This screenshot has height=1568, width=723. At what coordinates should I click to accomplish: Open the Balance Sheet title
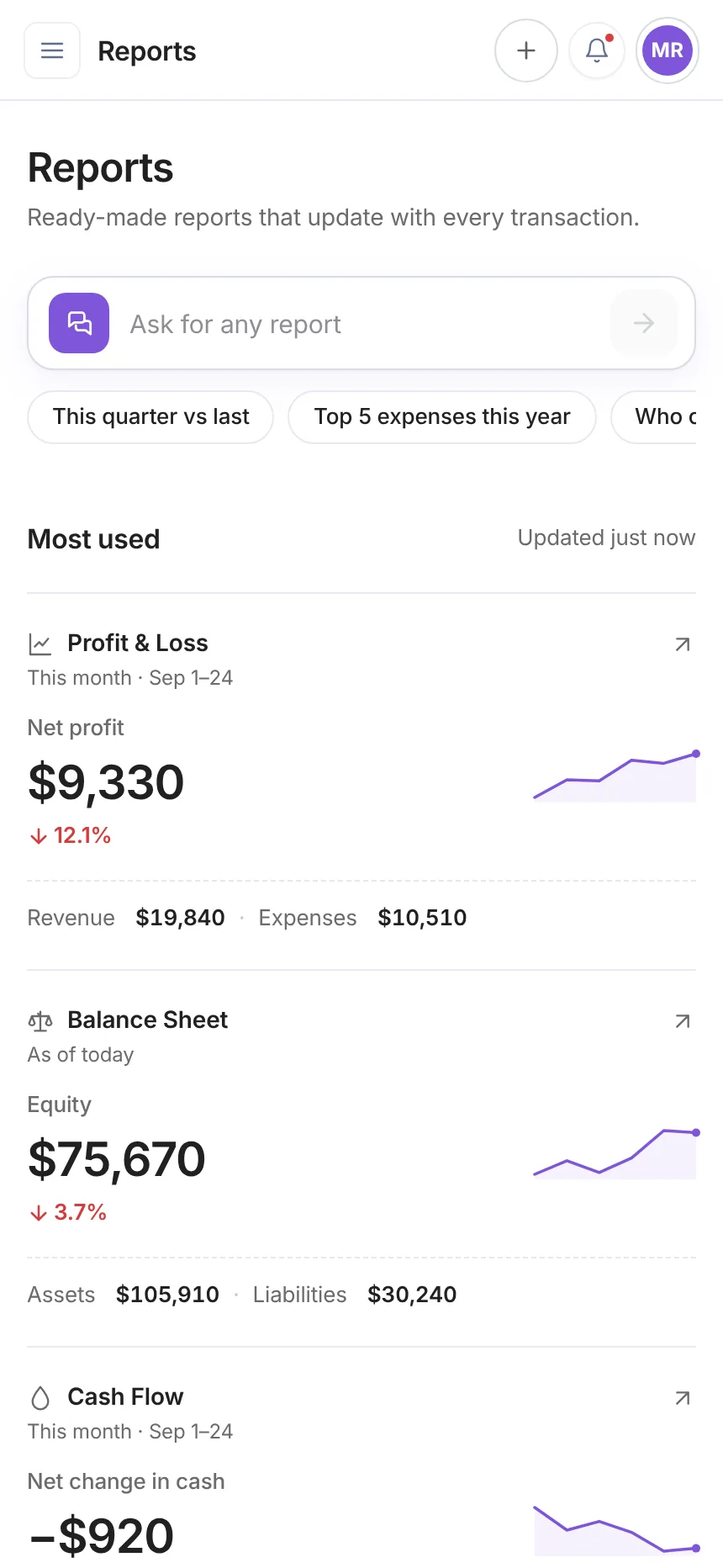click(148, 1020)
